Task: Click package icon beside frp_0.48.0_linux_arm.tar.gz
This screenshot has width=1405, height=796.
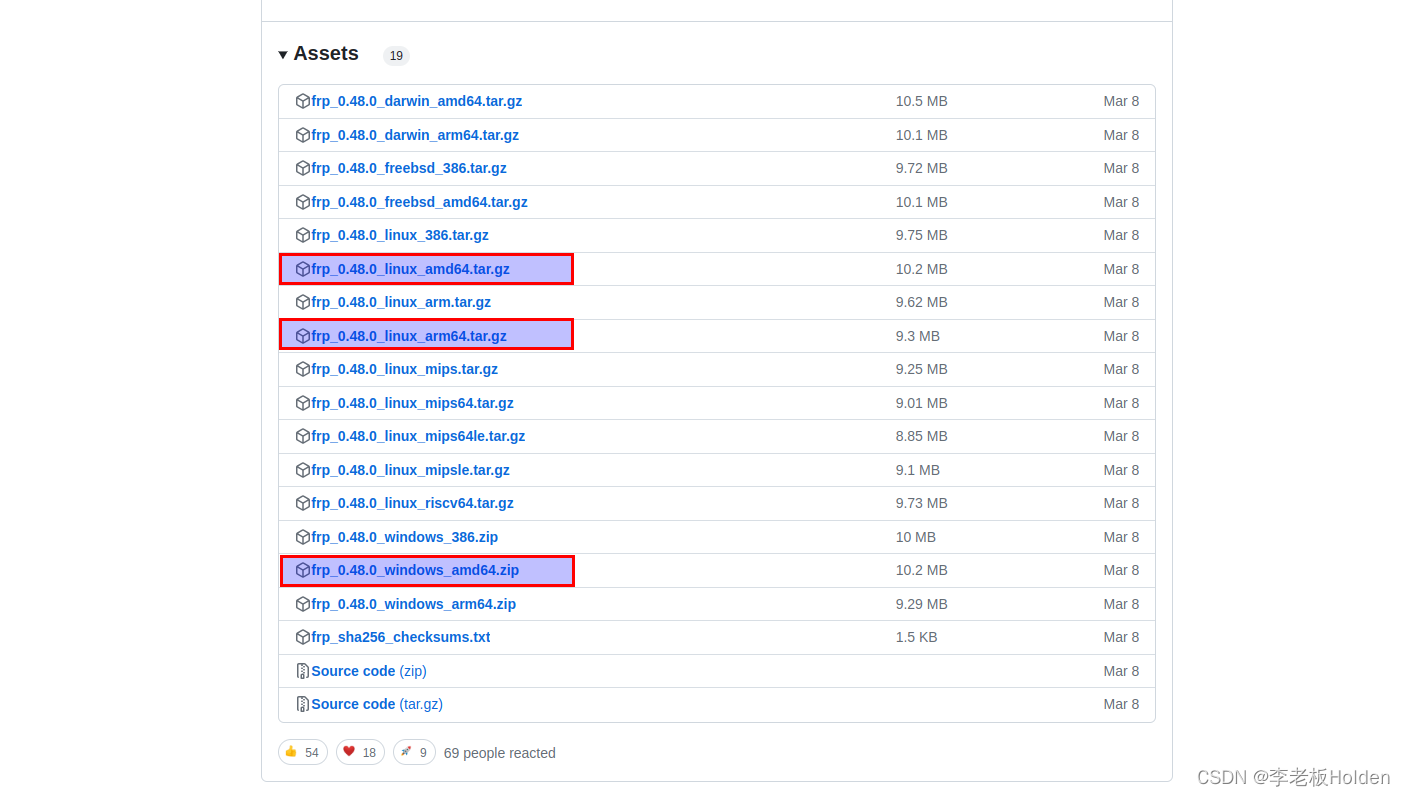Action: coord(303,302)
